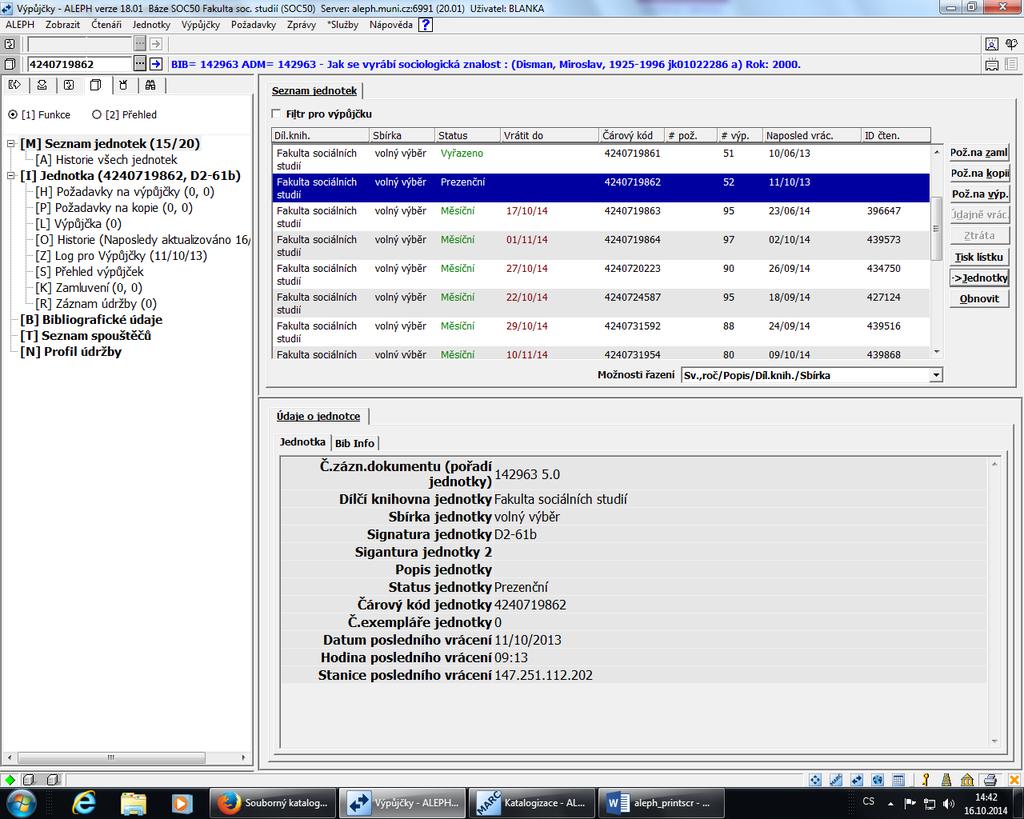The height and width of the screenshot is (819, 1024).
Task: Click the calendar grid icon in status bar
Action: (899, 779)
